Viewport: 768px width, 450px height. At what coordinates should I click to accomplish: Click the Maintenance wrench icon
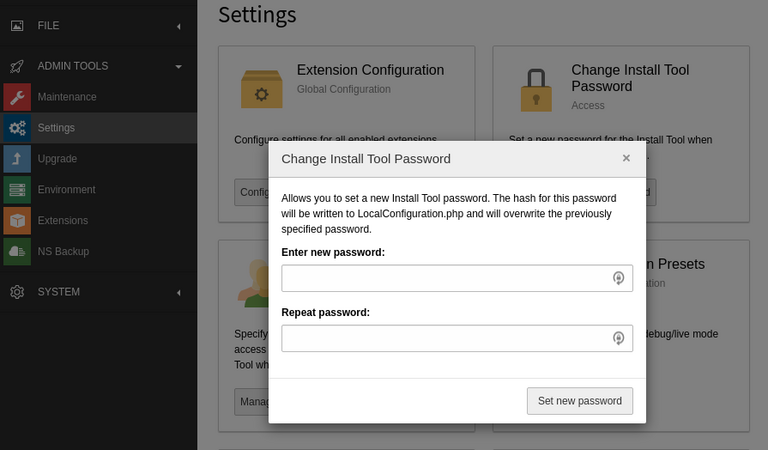17,97
